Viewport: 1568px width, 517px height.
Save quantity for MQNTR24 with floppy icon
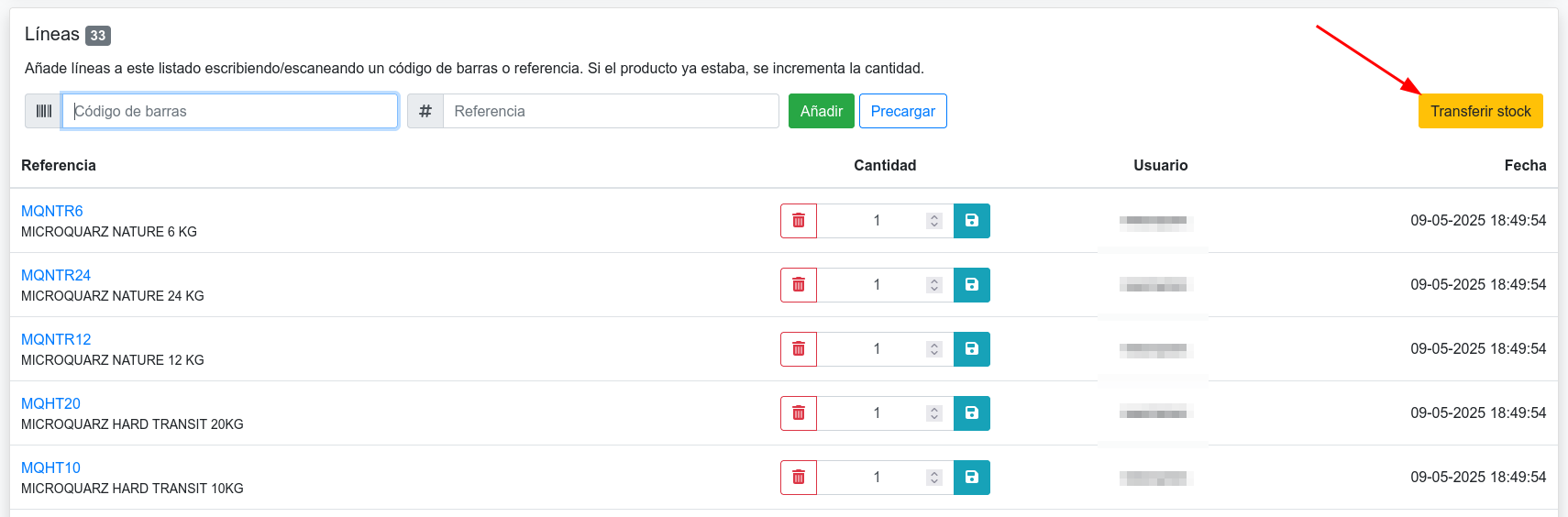click(972, 285)
